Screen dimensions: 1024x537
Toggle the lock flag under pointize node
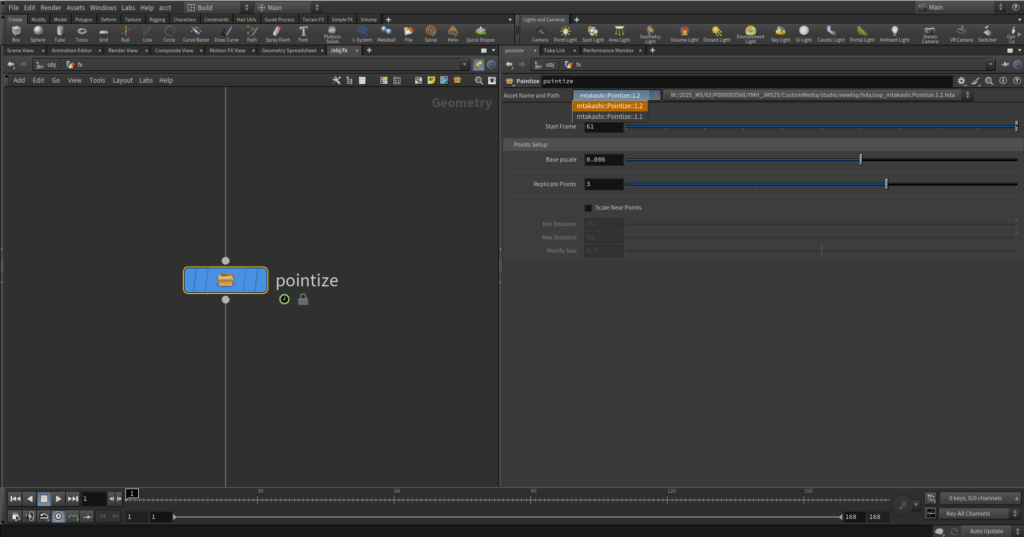[x=303, y=299]
